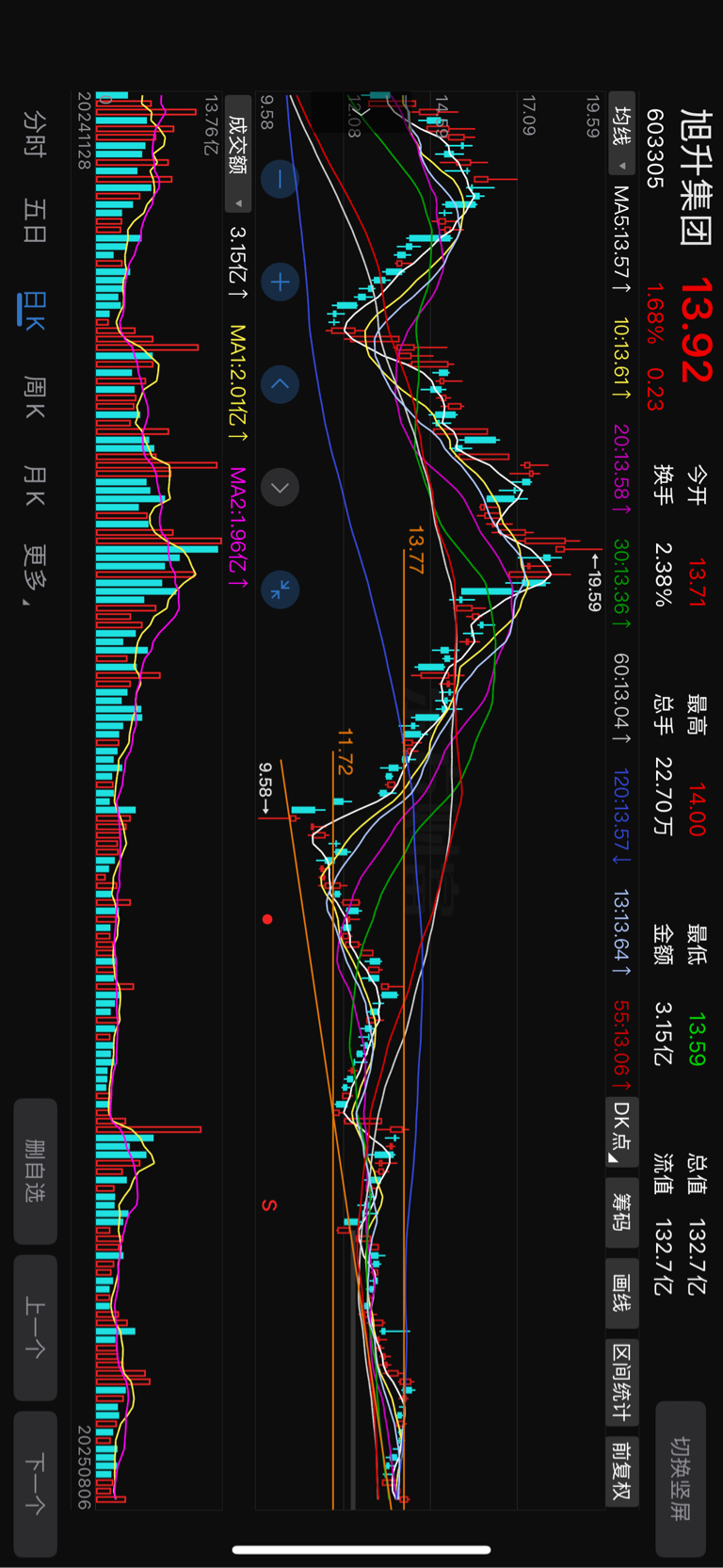
Task: Tap 切换竖屏 to switch to portrait
Action: coord(681,1479)
